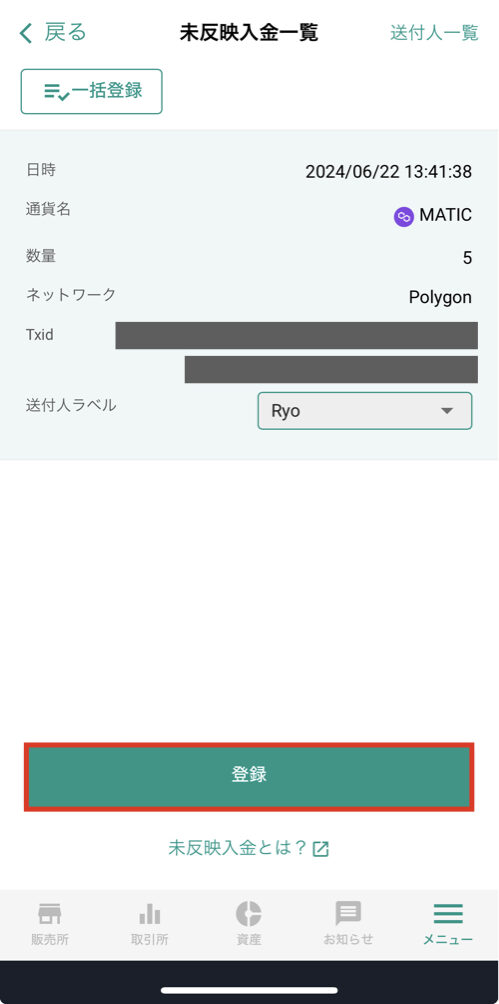Tap the メニュー hamburger icon
Viewport: 499px width, 1004px height.
tap(448, 913)
